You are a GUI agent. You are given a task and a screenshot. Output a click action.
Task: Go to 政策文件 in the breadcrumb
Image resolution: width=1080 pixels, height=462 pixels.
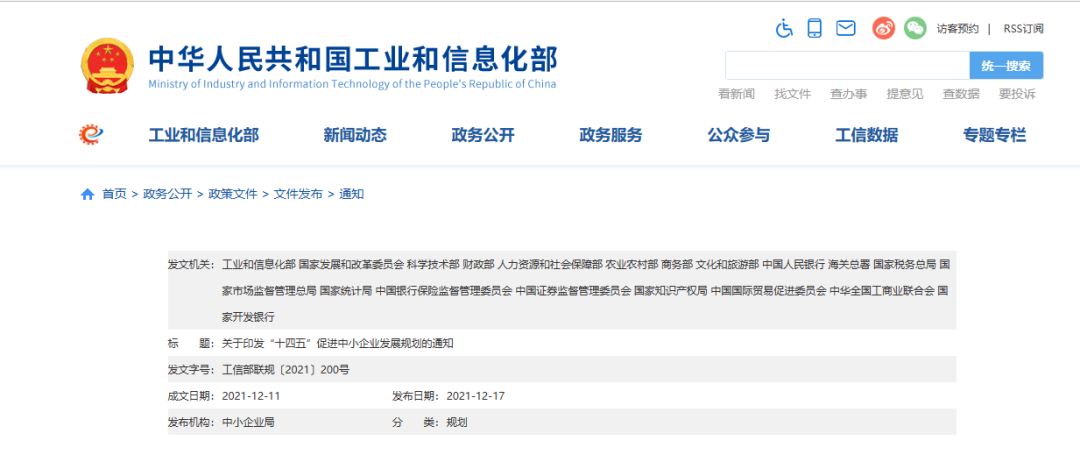tap(233, 195)
